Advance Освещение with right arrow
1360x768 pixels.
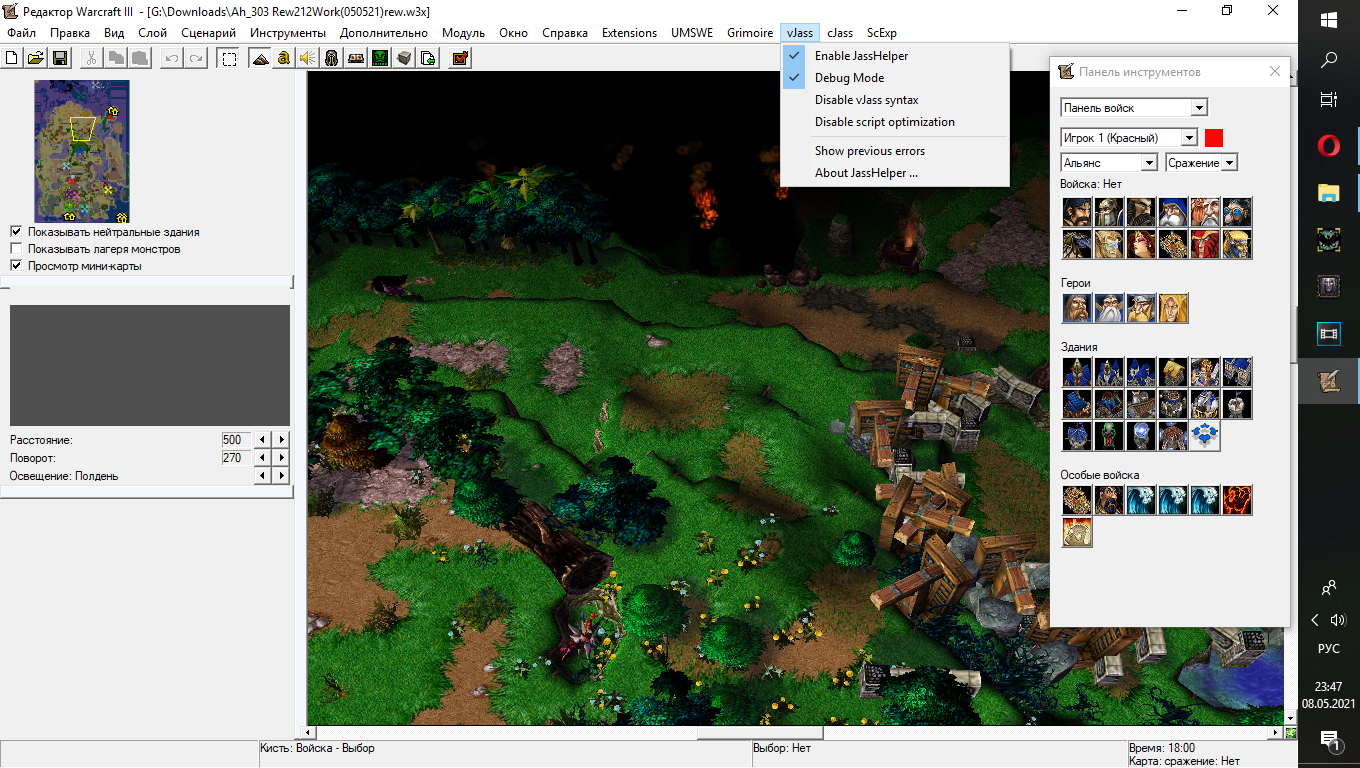point(282,476)
